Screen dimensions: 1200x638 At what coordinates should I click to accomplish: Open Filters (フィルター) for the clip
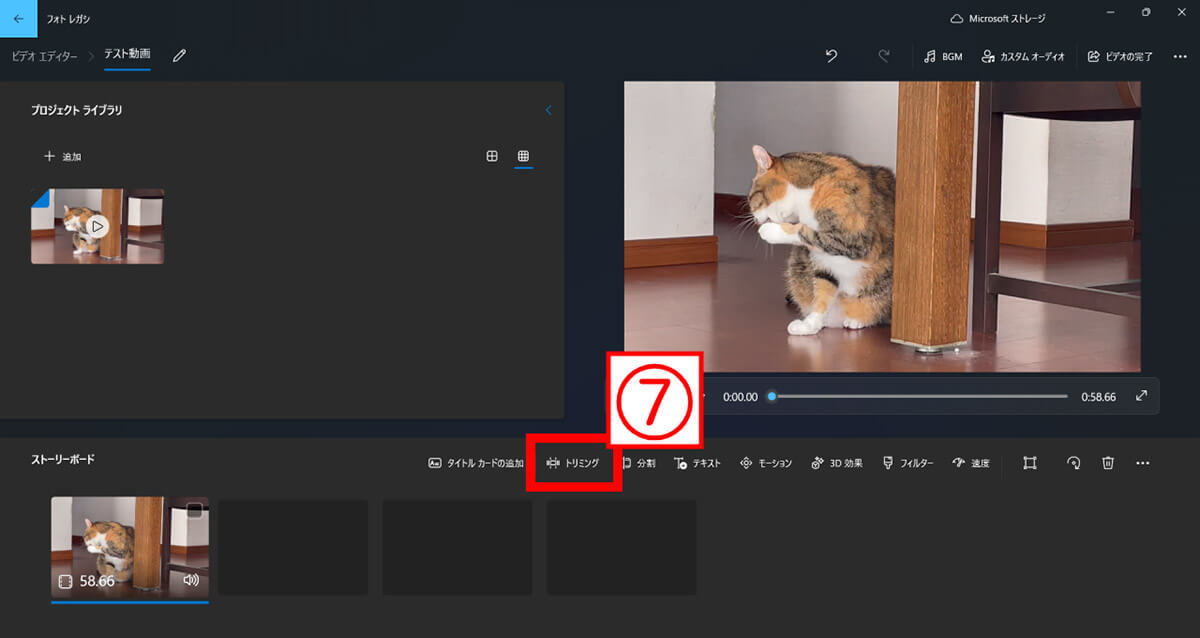[x=908, y=463]
